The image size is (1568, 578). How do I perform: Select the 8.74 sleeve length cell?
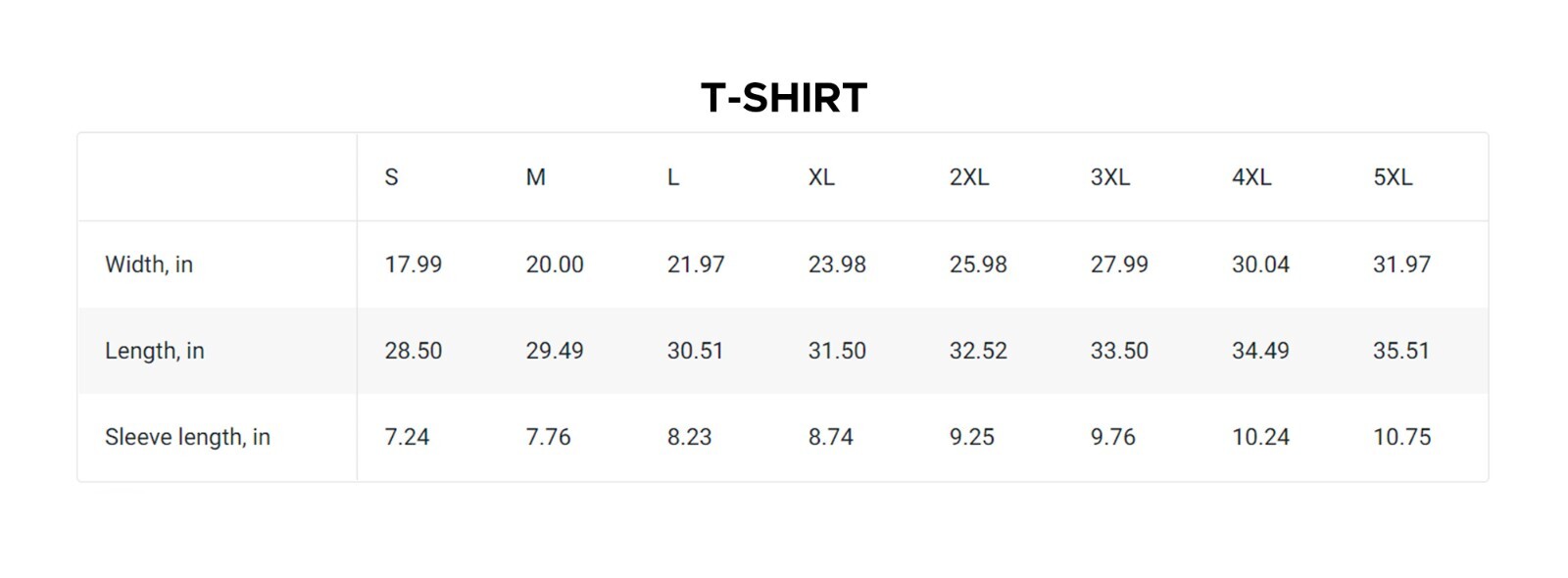pos(830,437)
